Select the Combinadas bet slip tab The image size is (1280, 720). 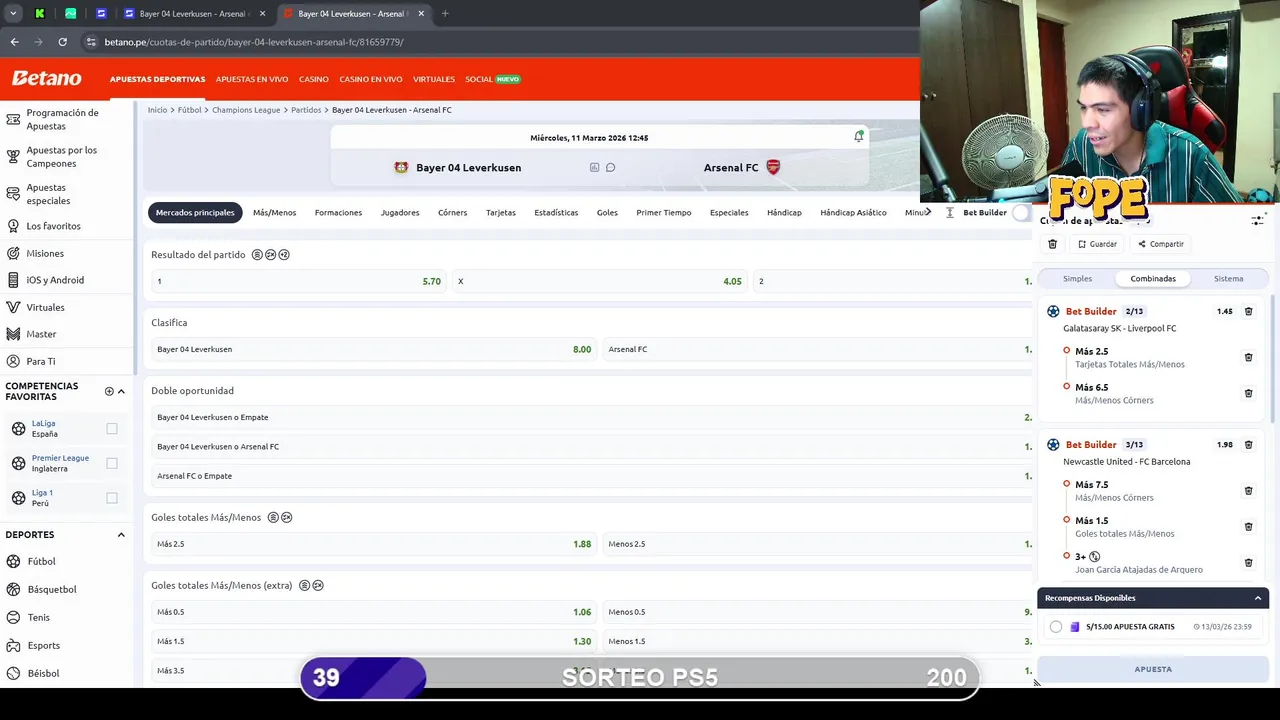coord(1153,279)
